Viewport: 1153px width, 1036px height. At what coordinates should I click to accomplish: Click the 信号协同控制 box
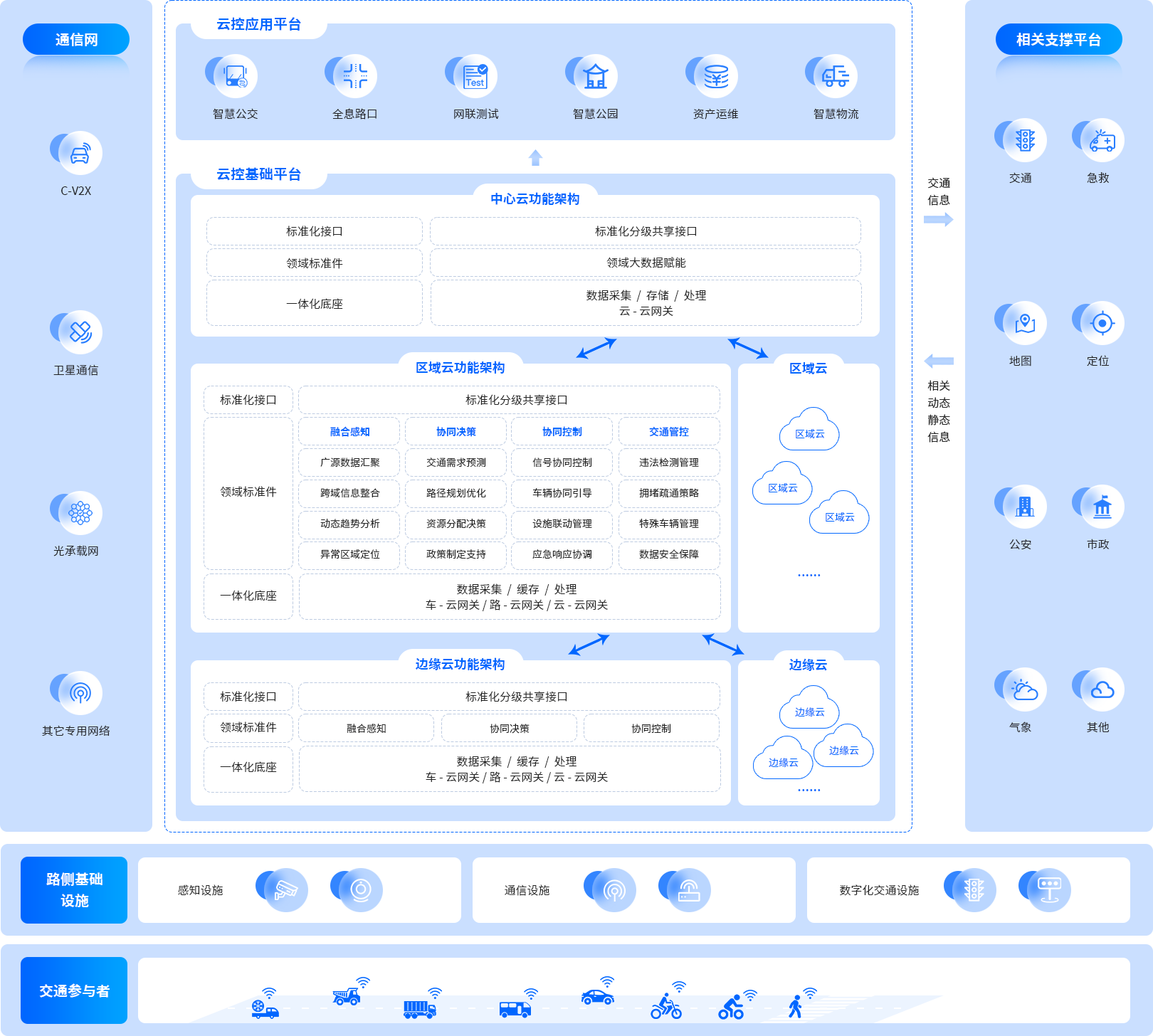click(562, 462)
